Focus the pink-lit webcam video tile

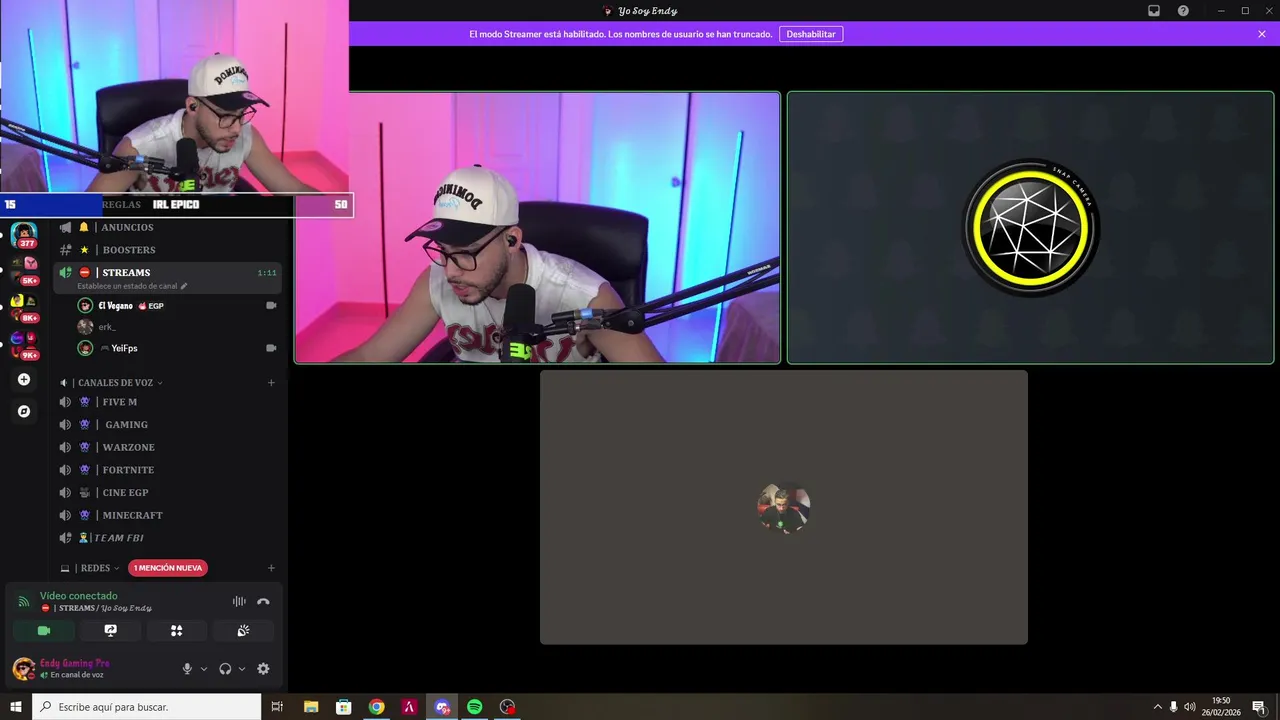(537, 228)
